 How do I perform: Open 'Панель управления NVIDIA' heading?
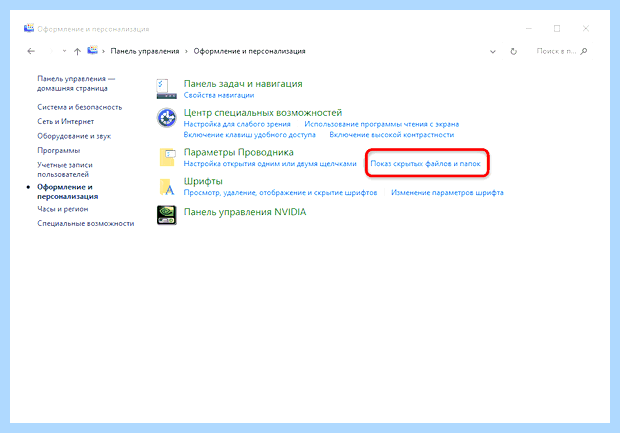[x=245, y=212]
